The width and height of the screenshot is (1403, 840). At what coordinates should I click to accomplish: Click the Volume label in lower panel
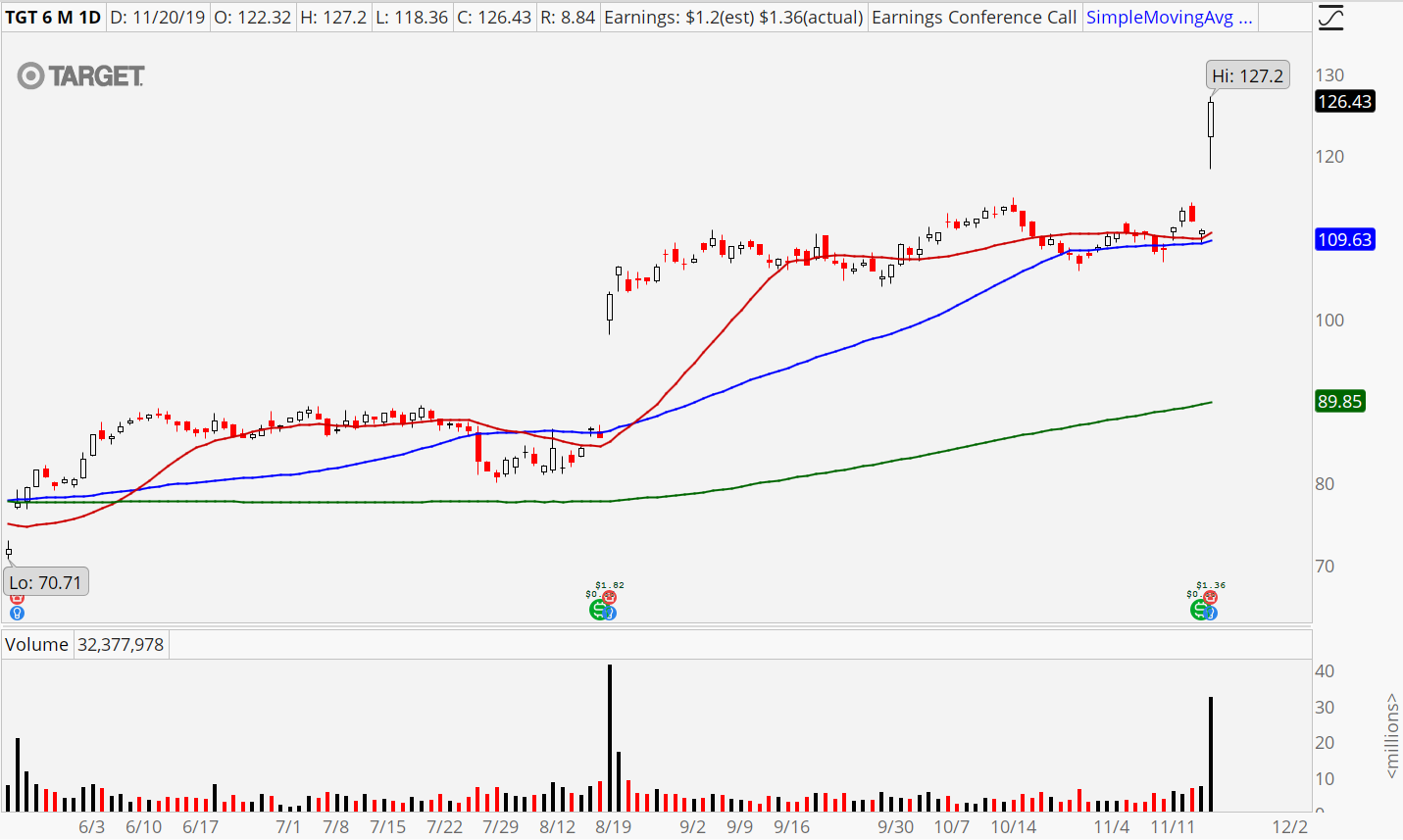[x=36, y=644]
